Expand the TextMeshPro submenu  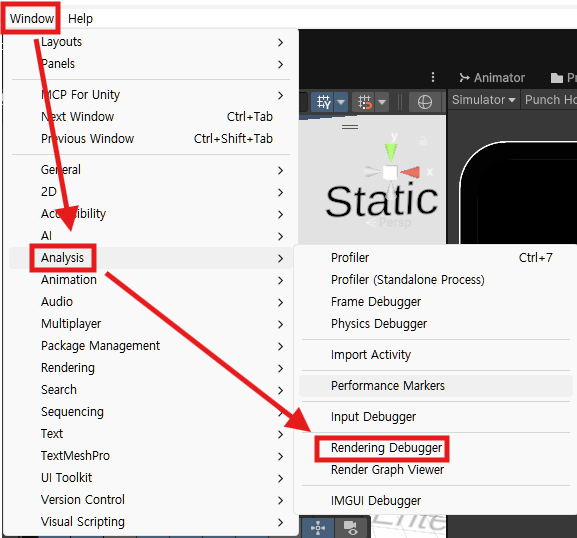(x=151, y=456)
